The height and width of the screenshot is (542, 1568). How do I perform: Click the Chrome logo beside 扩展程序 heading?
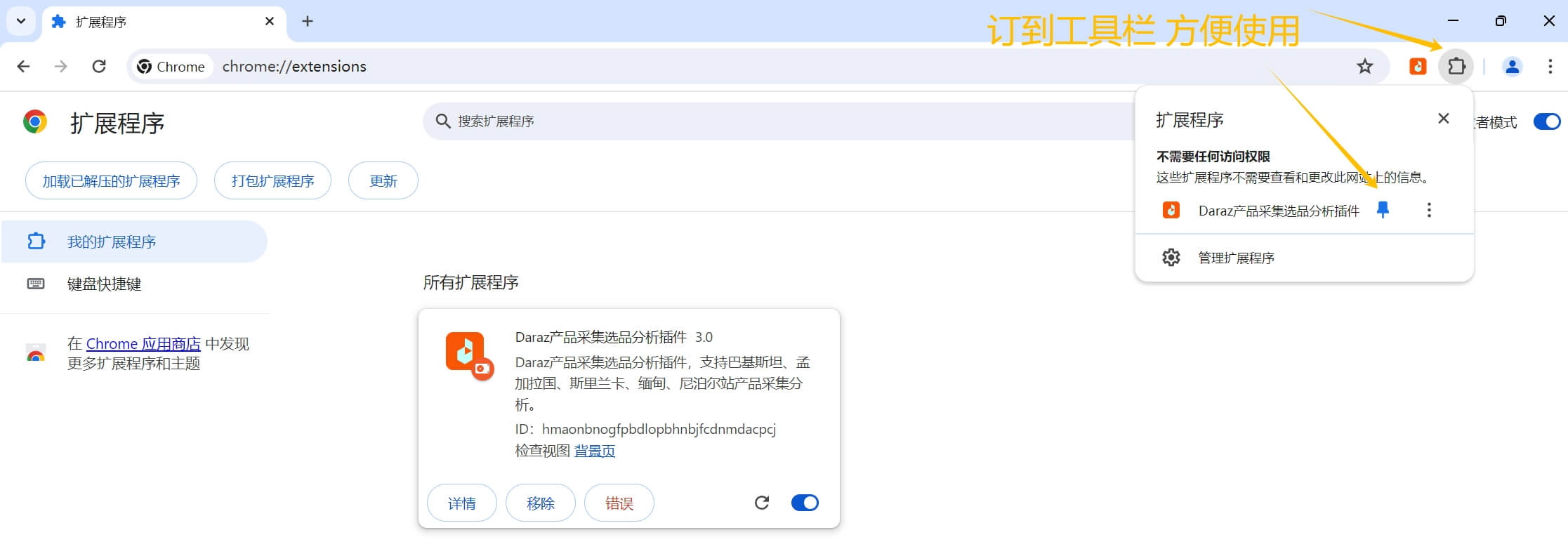(x=35, y=121)
